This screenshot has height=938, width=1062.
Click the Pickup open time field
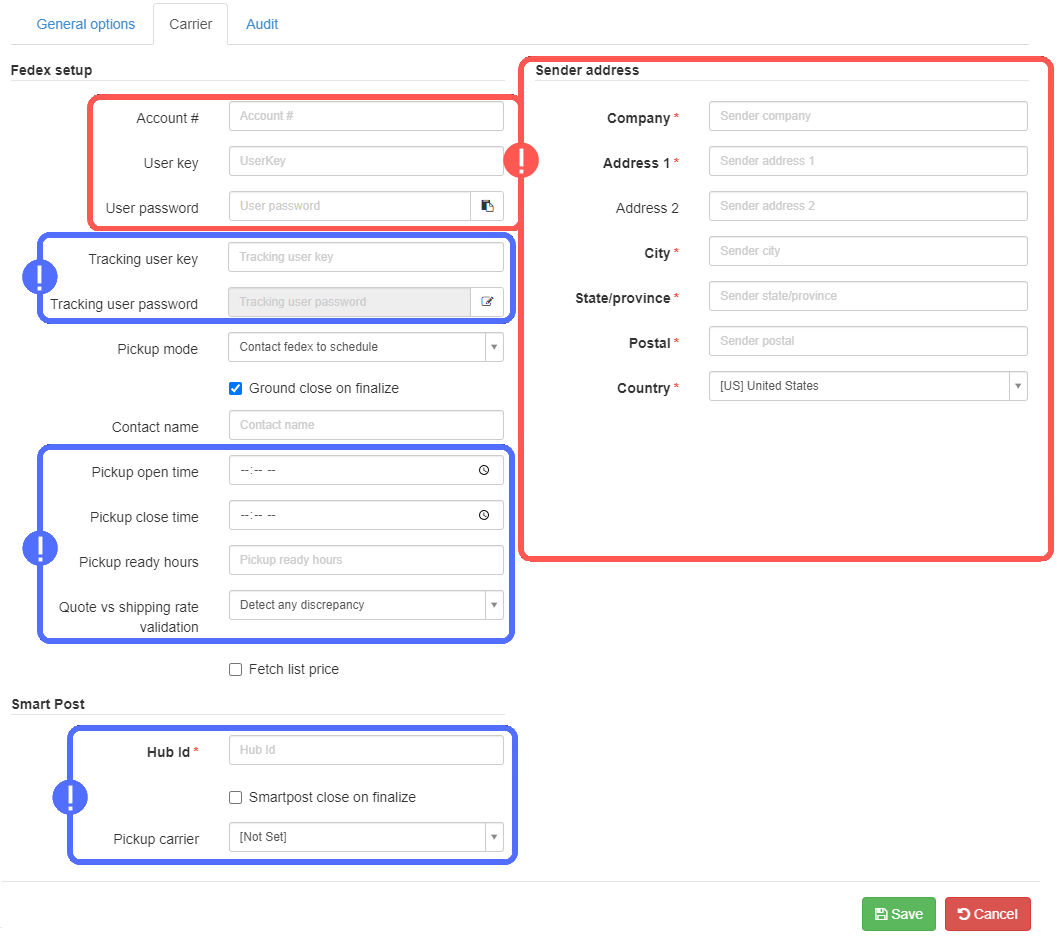coord(366,470)
